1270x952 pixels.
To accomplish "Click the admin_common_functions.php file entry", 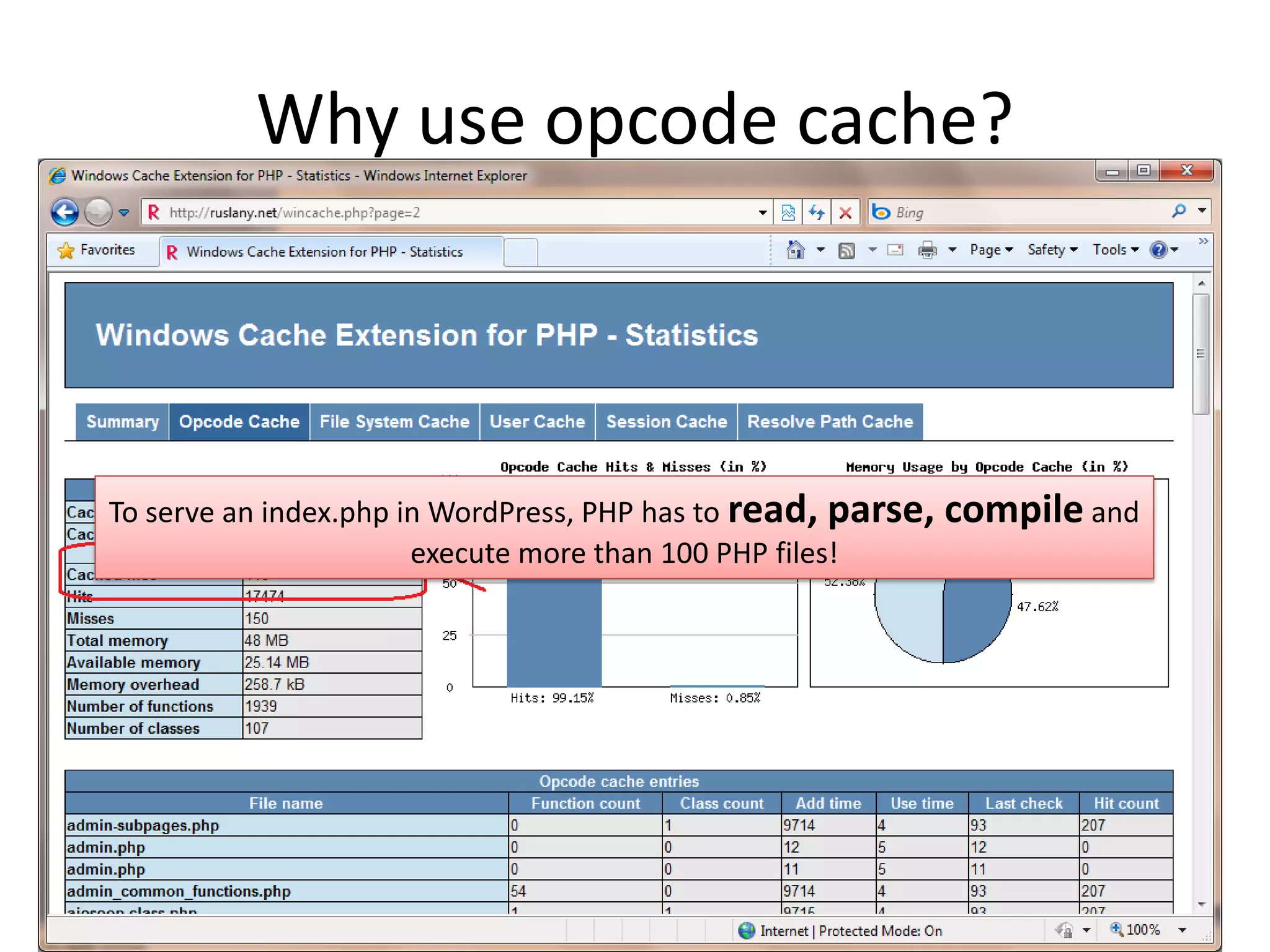I will coord(179,891).
